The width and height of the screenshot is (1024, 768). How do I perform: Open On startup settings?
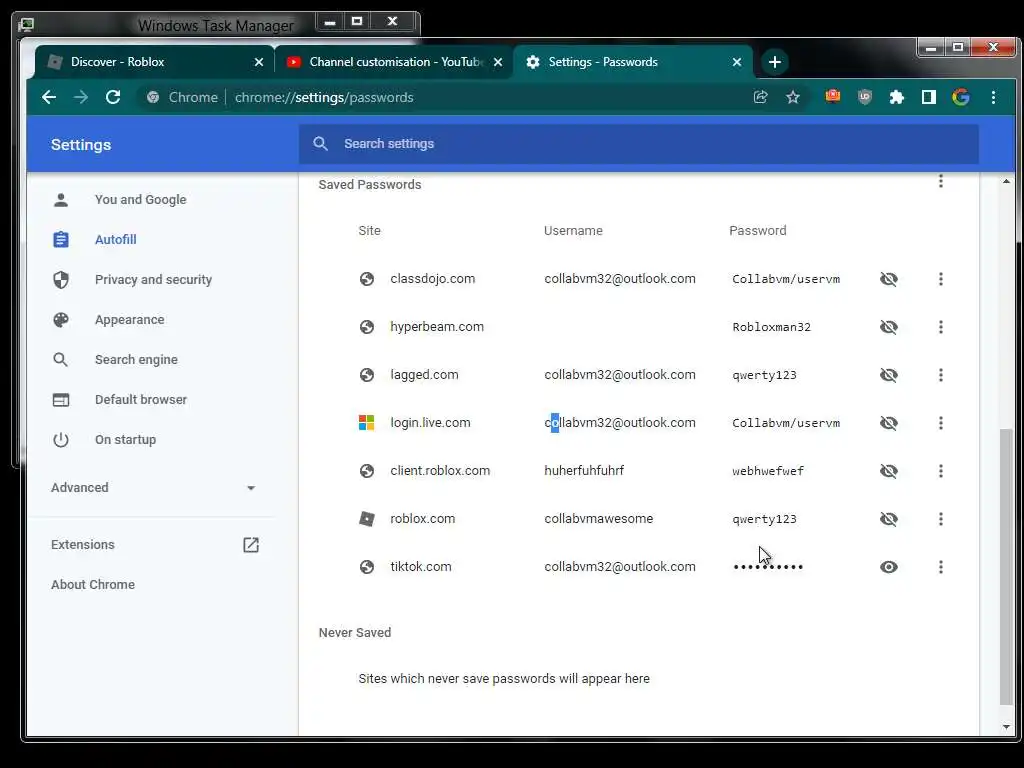125,440
